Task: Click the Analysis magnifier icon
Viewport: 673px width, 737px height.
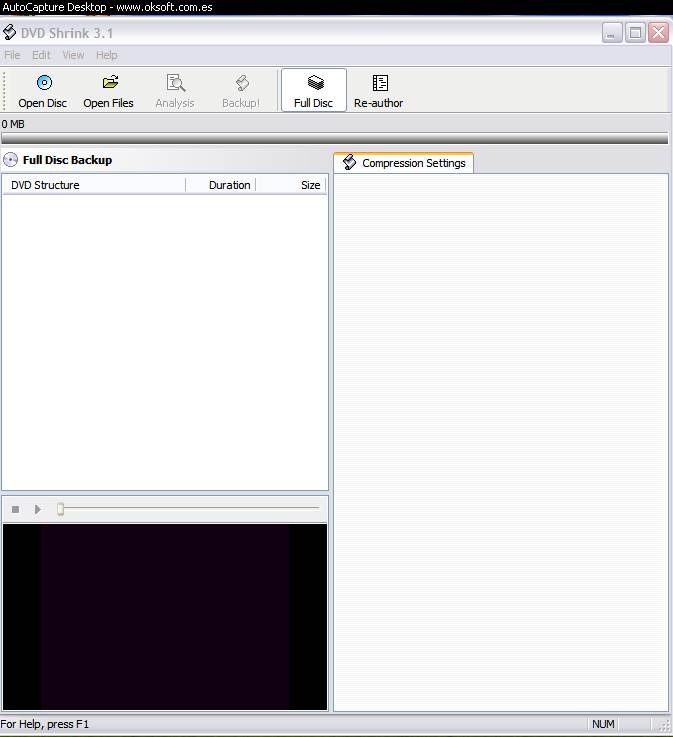Action: tap(176, 83)
